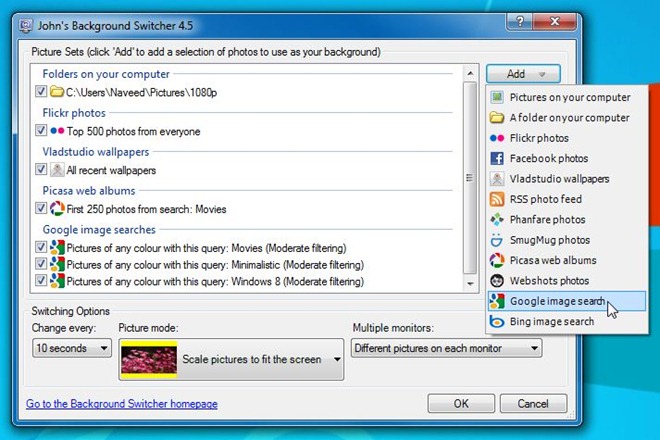The height and width of the screenshot is (440, 660).
Task: Click the Facebook icon in the Add menu
Action: pos(497,158)
